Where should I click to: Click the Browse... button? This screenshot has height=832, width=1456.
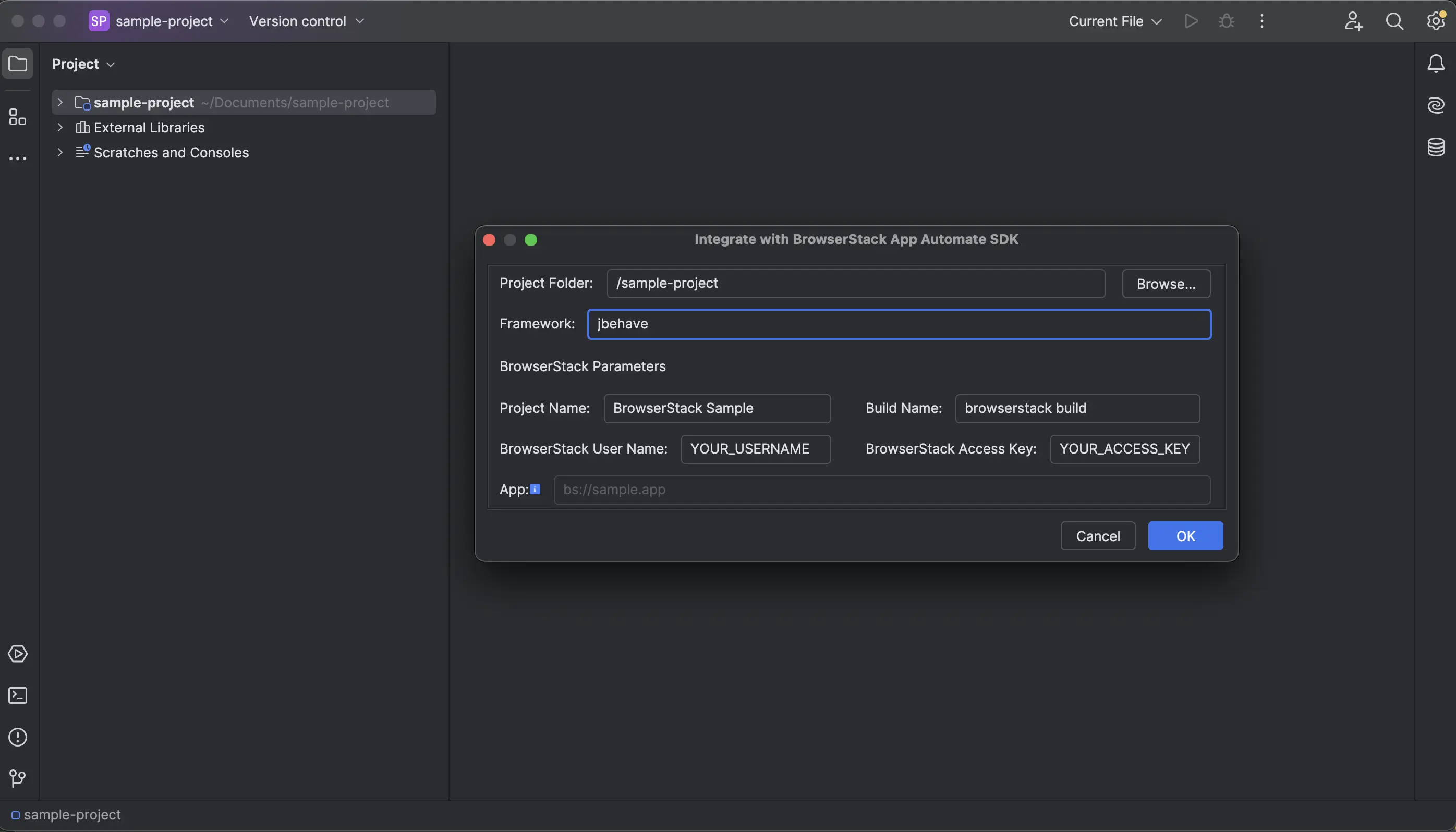(x=1166, y=284)
